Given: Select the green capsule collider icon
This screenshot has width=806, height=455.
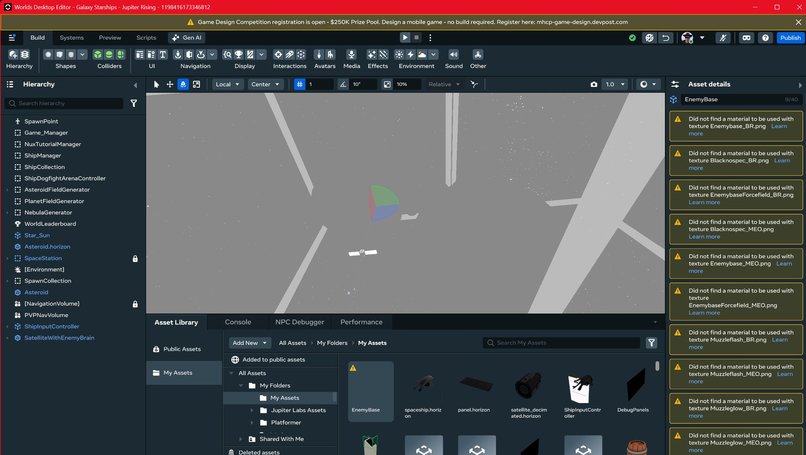Looking at the screenshot, I should coord(120,54).
